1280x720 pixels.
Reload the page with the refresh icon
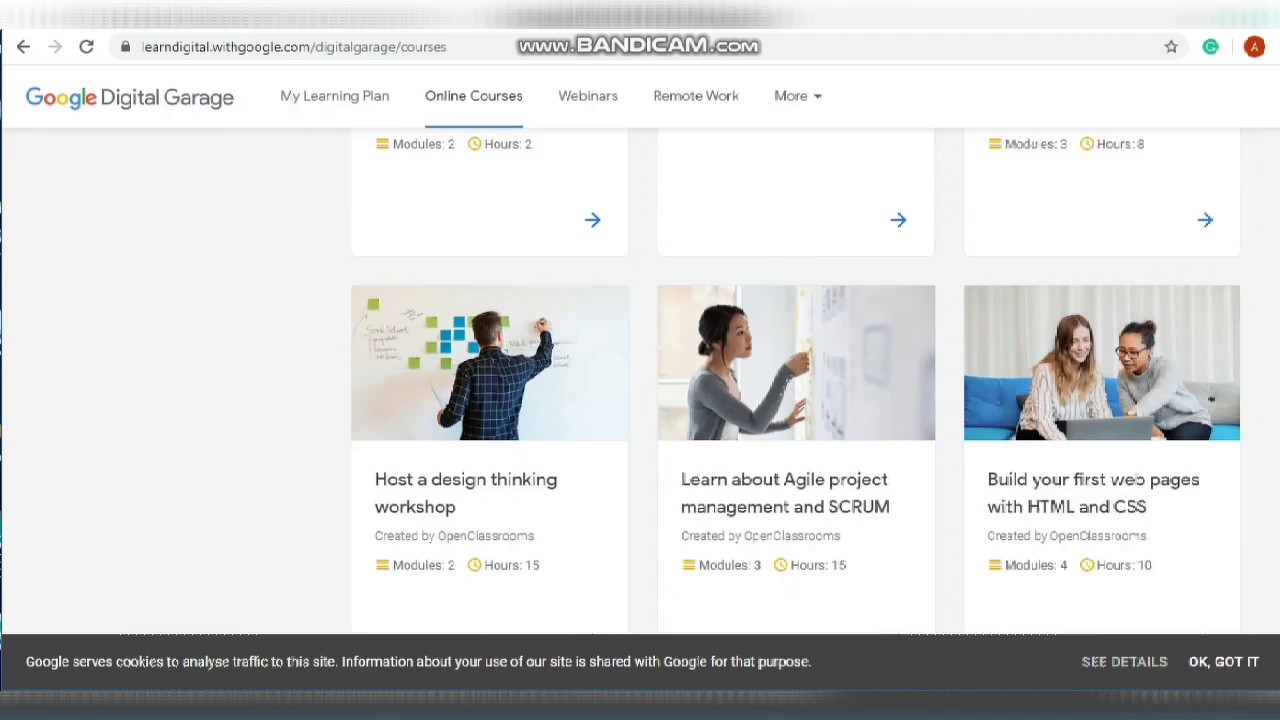(x=87, y=47)
